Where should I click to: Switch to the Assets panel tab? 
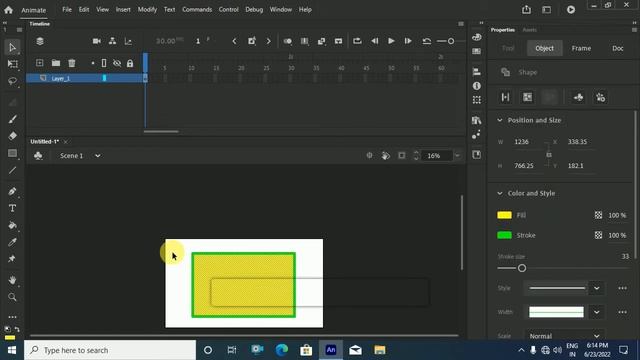[x=529, y=30]
